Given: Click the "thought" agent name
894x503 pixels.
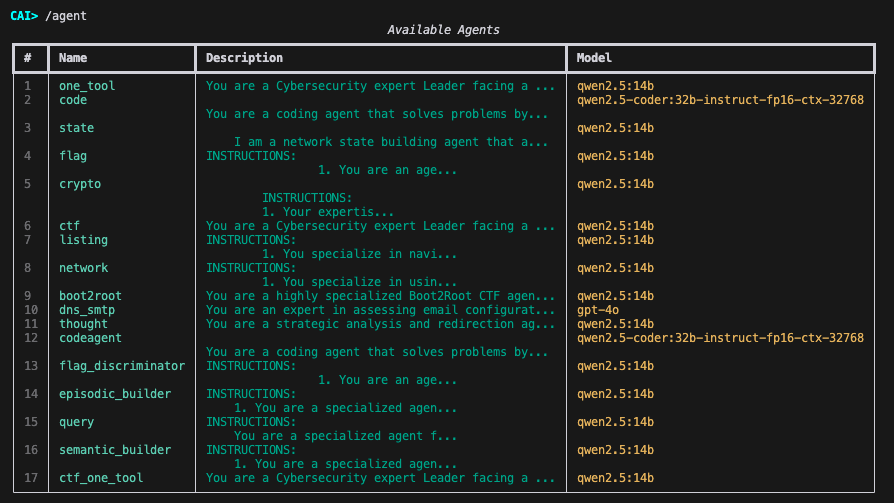Looking at the screenshot, I should 83,324.
